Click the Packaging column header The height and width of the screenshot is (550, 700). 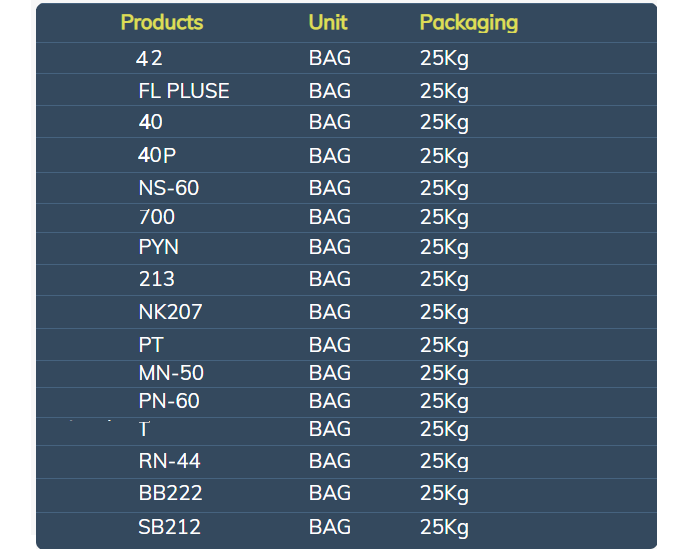coord(469,23)
